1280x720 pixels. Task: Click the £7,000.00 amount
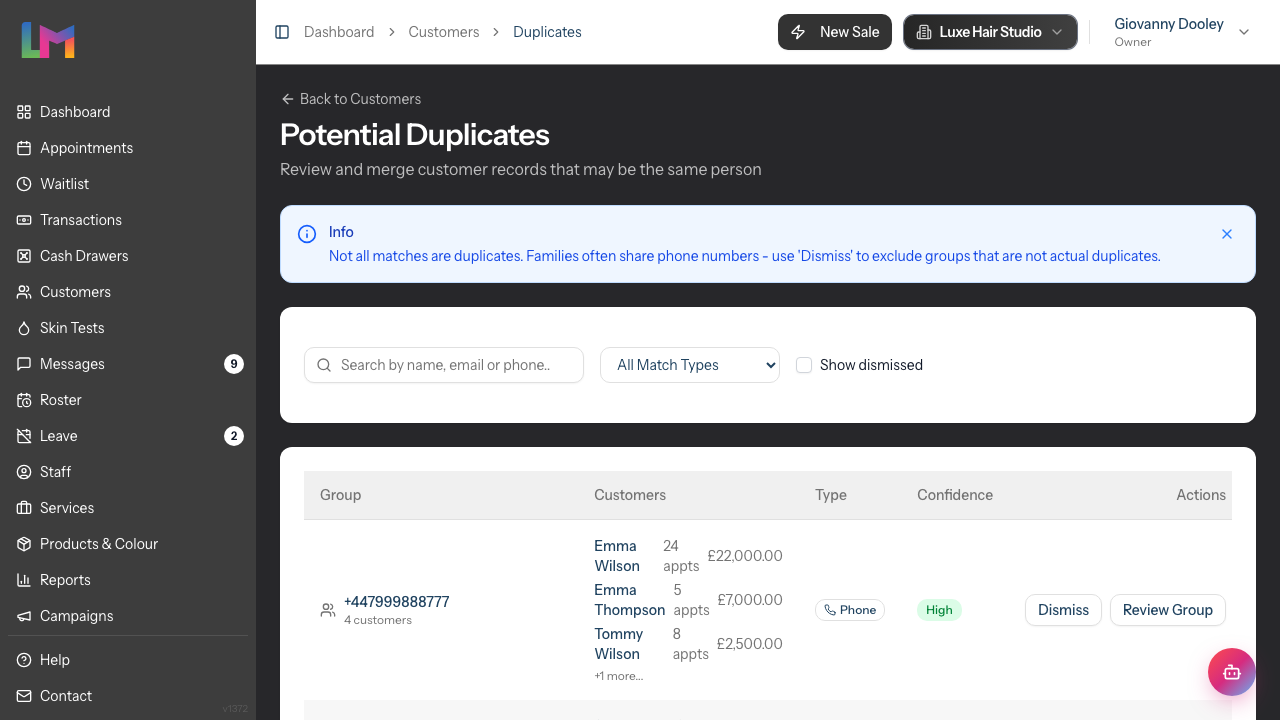click(x=750, y=600)
